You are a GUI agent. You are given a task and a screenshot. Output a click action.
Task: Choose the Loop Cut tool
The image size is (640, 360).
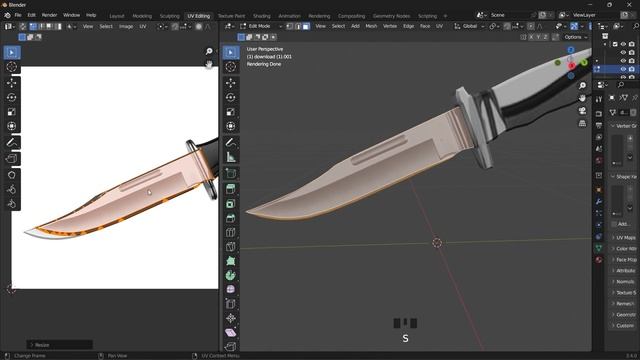pyautogui.click(x=231, y=232)
